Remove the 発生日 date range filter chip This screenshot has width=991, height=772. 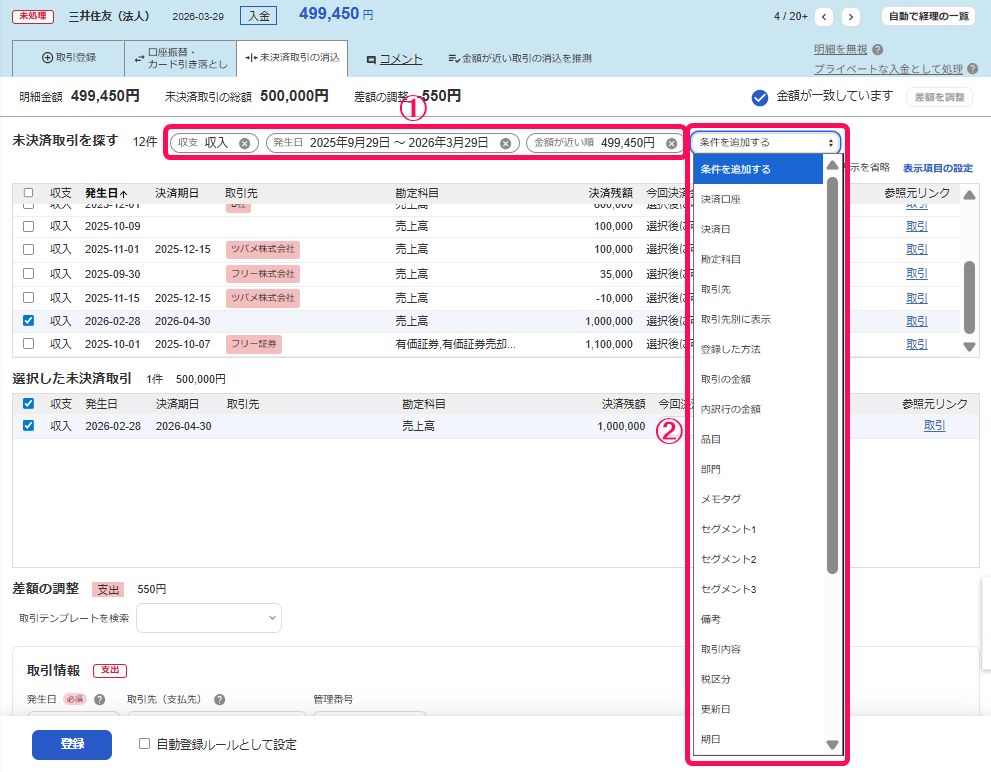coord(505,144)
